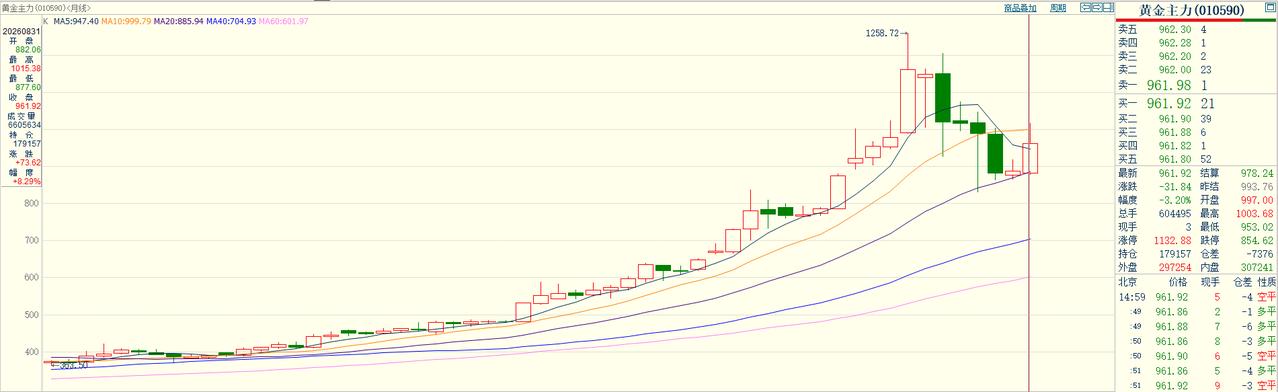Click the 买三 961.88 order row
1278x392 pixels.
(1197, 132)
